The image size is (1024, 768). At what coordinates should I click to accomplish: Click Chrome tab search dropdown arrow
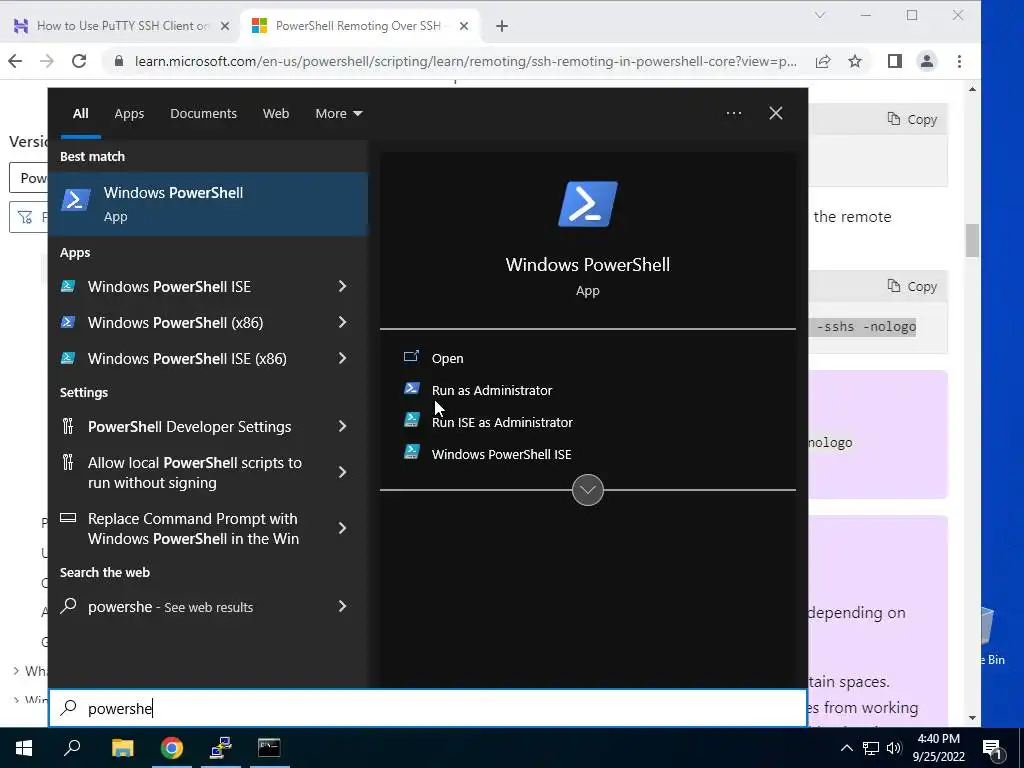(820, 15)
